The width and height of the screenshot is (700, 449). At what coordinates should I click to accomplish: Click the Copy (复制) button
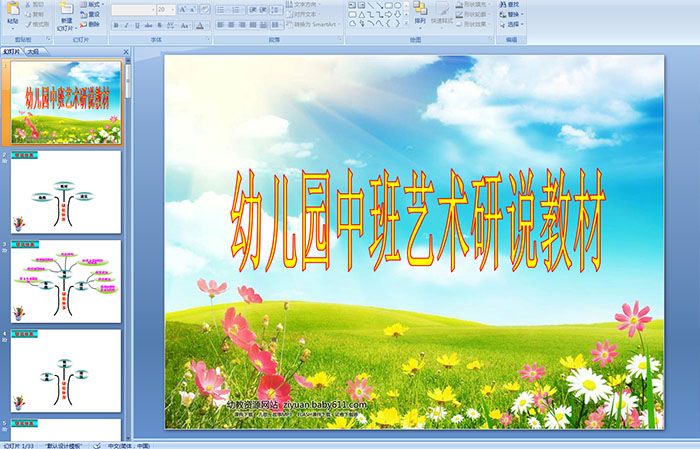(x=34, y=14)
